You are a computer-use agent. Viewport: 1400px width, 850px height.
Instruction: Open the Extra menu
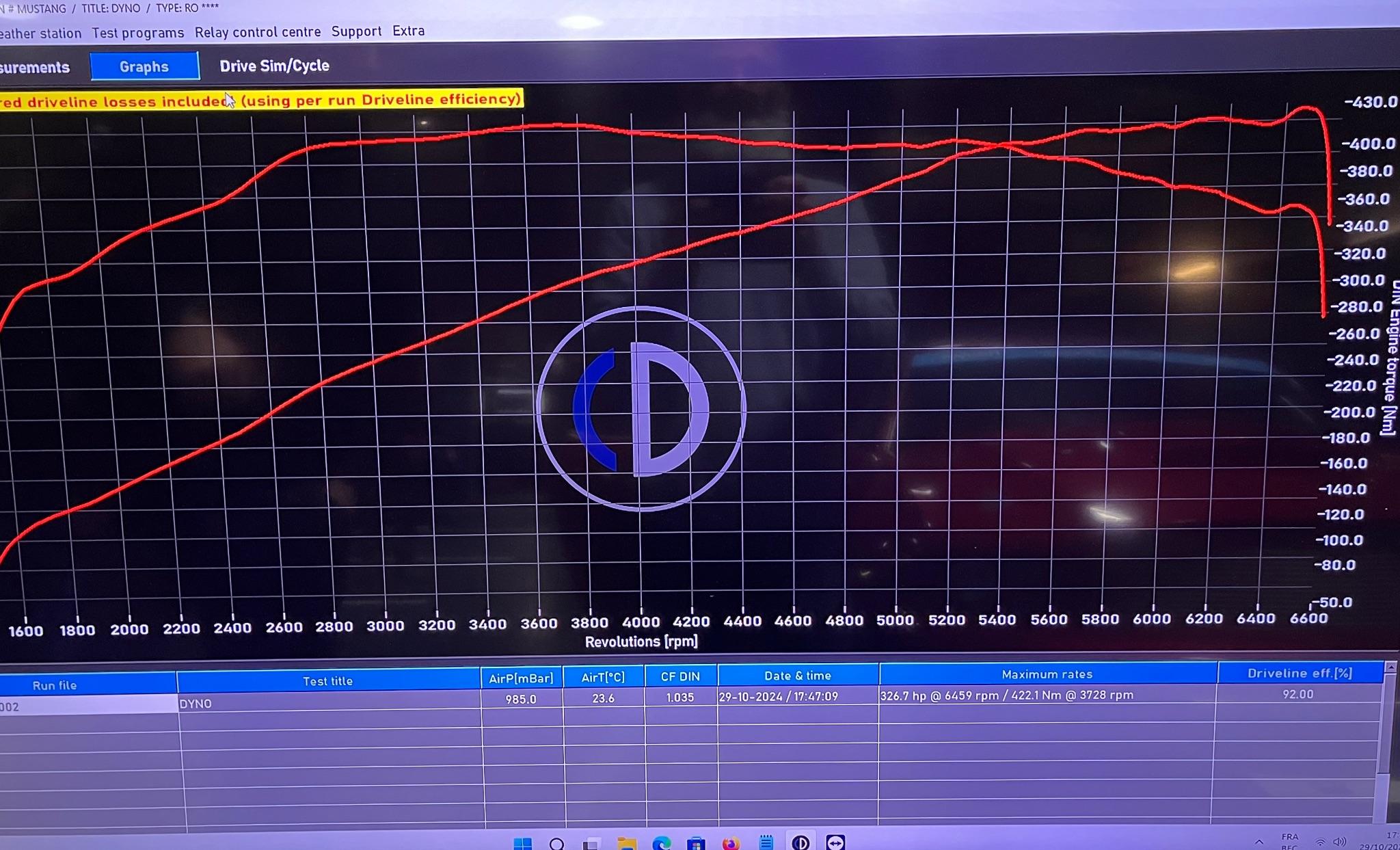pos(408,31)
